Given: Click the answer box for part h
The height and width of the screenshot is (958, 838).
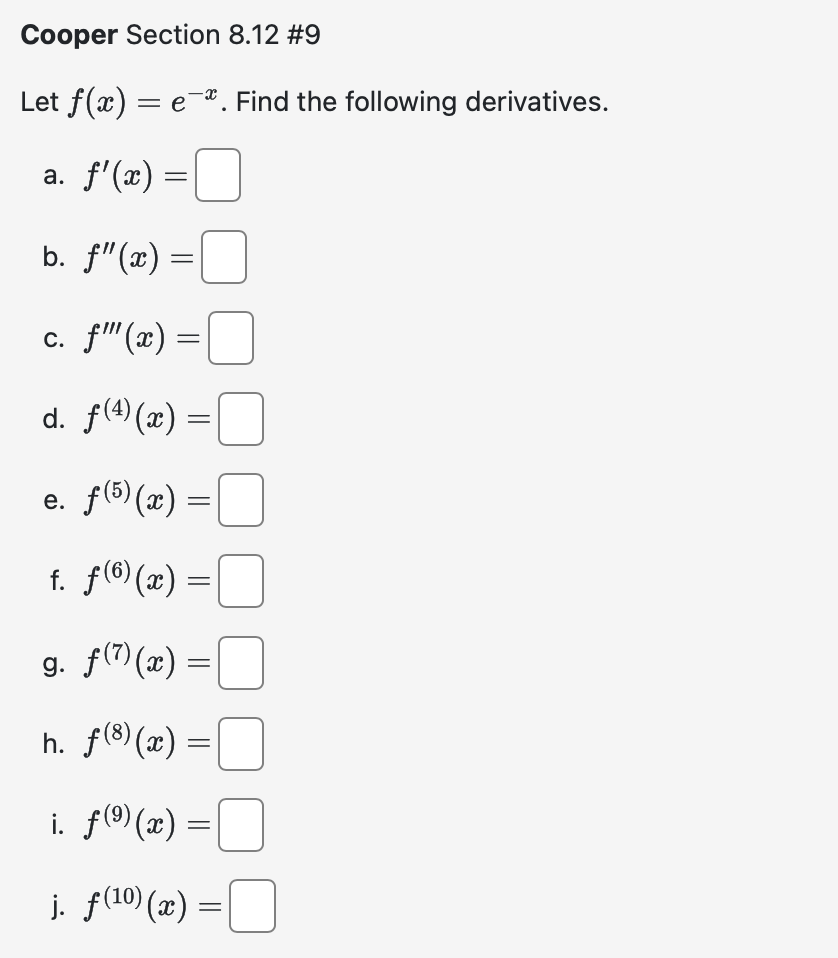Looking at the screenshot, I should pos(241,743).
